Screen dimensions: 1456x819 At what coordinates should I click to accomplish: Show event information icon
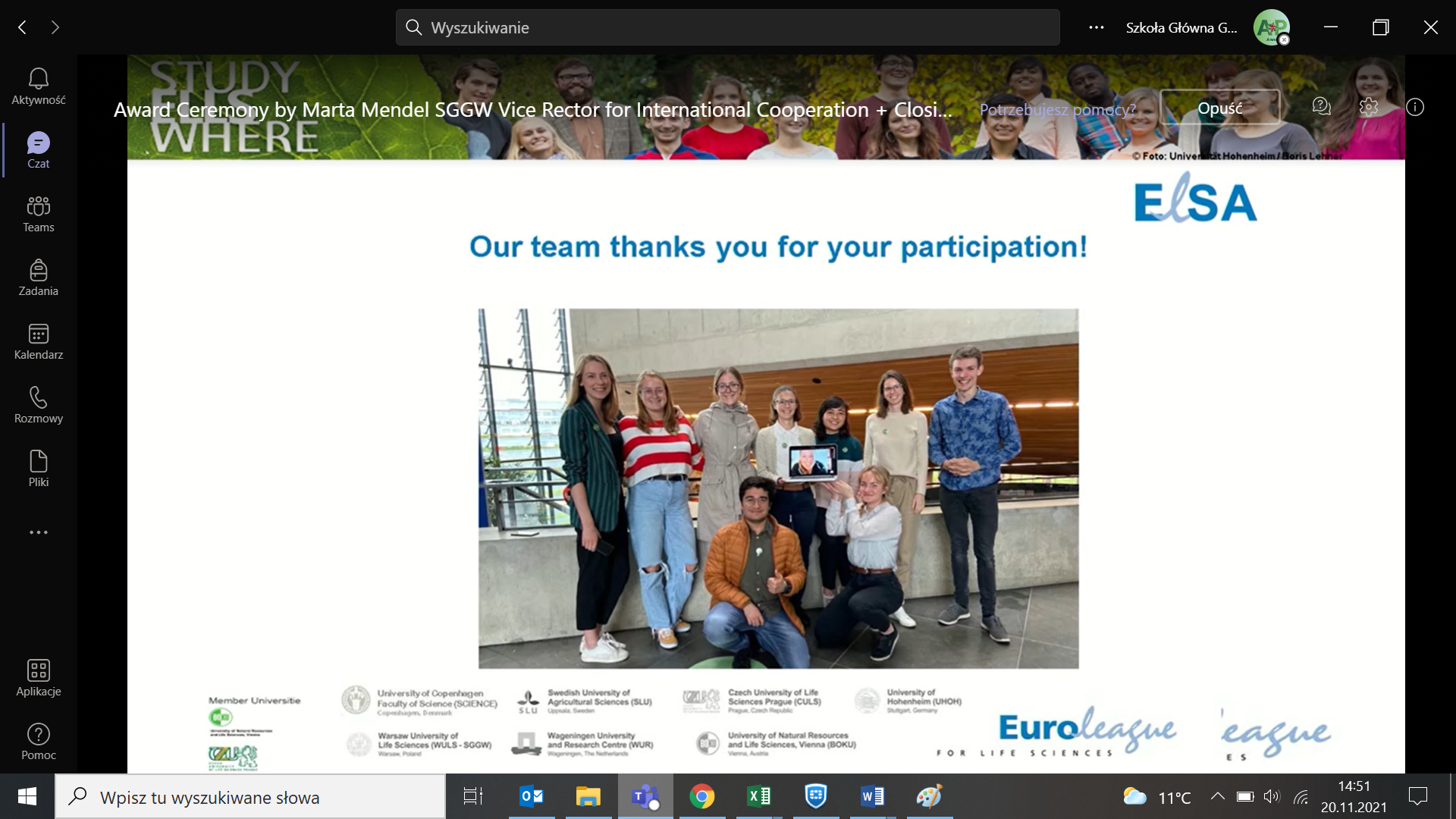coord(1415,107)
